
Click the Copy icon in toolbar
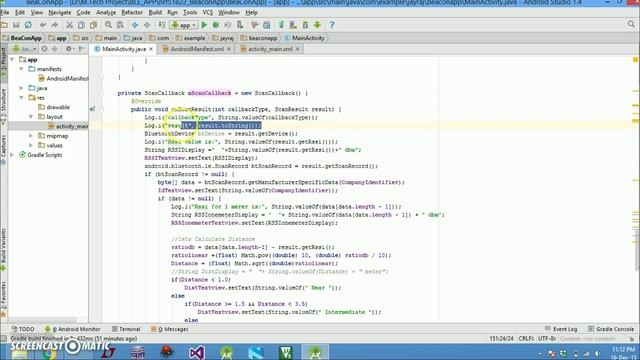click(81, 25)
